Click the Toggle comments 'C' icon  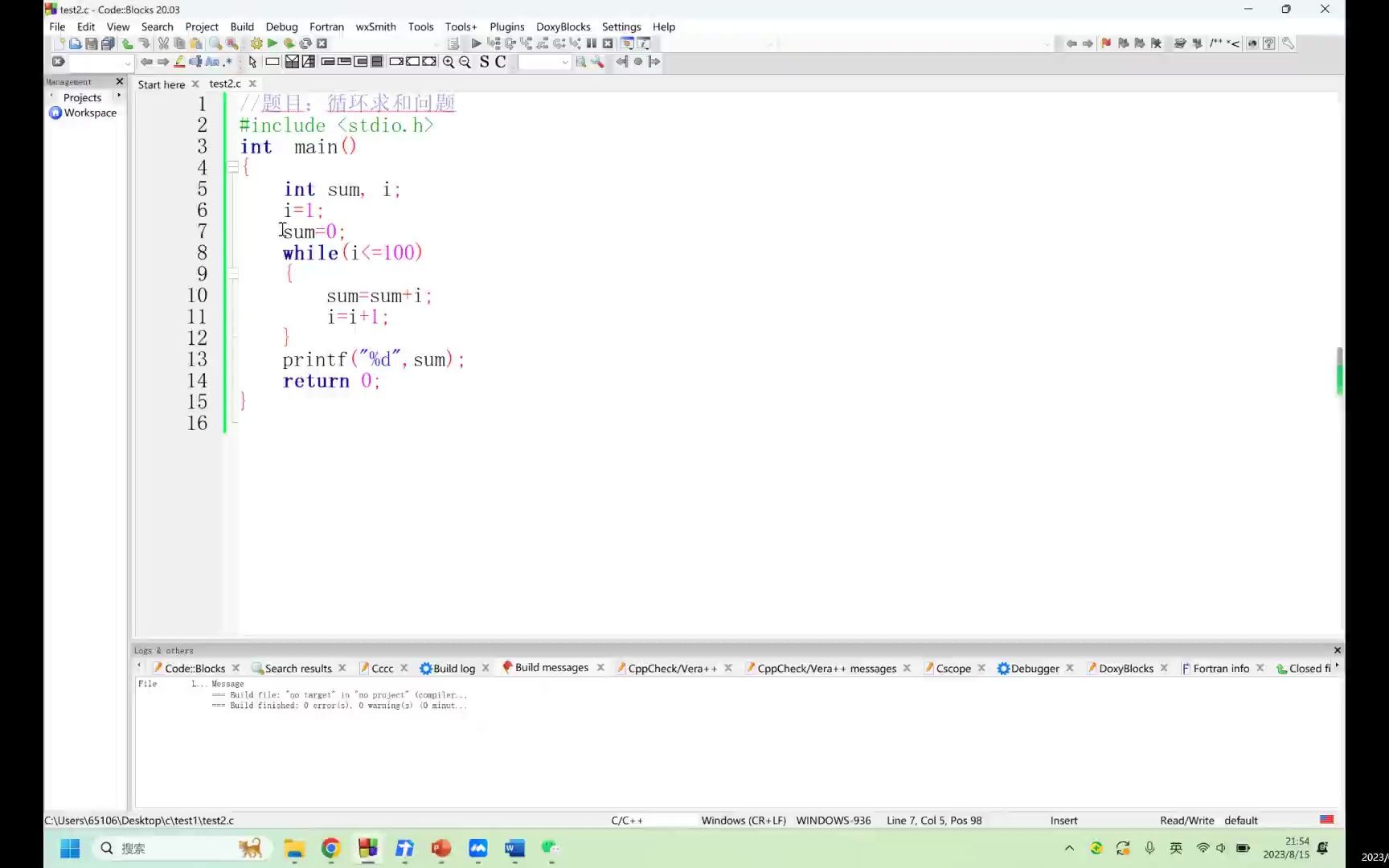point(500,62)
